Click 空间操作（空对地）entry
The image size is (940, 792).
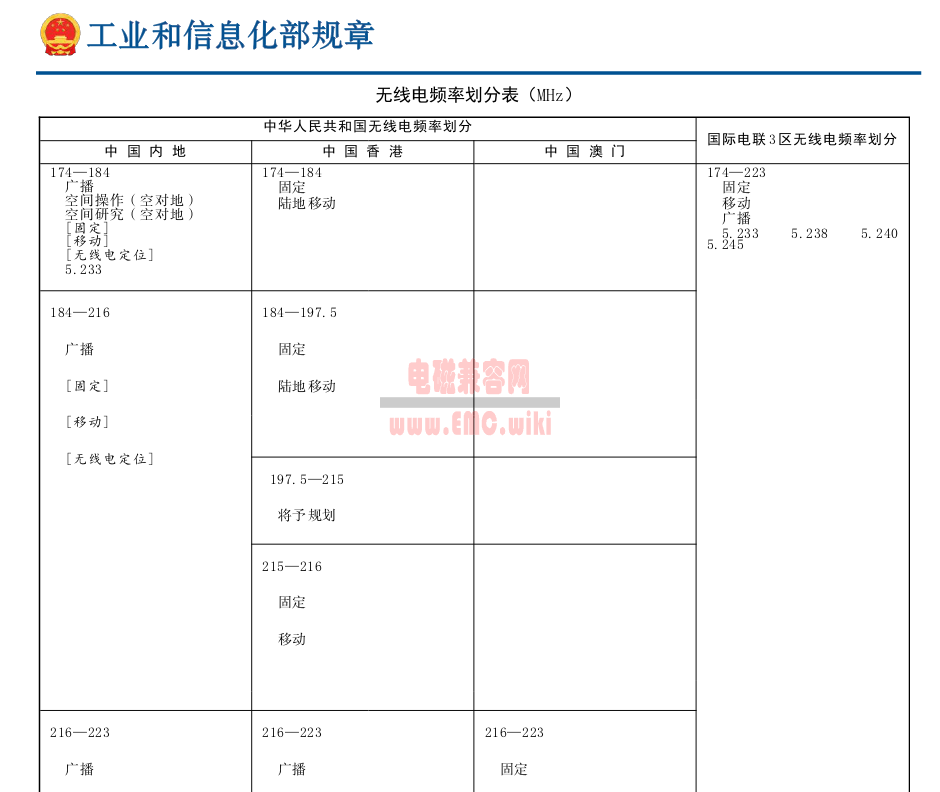click(129, 200)
